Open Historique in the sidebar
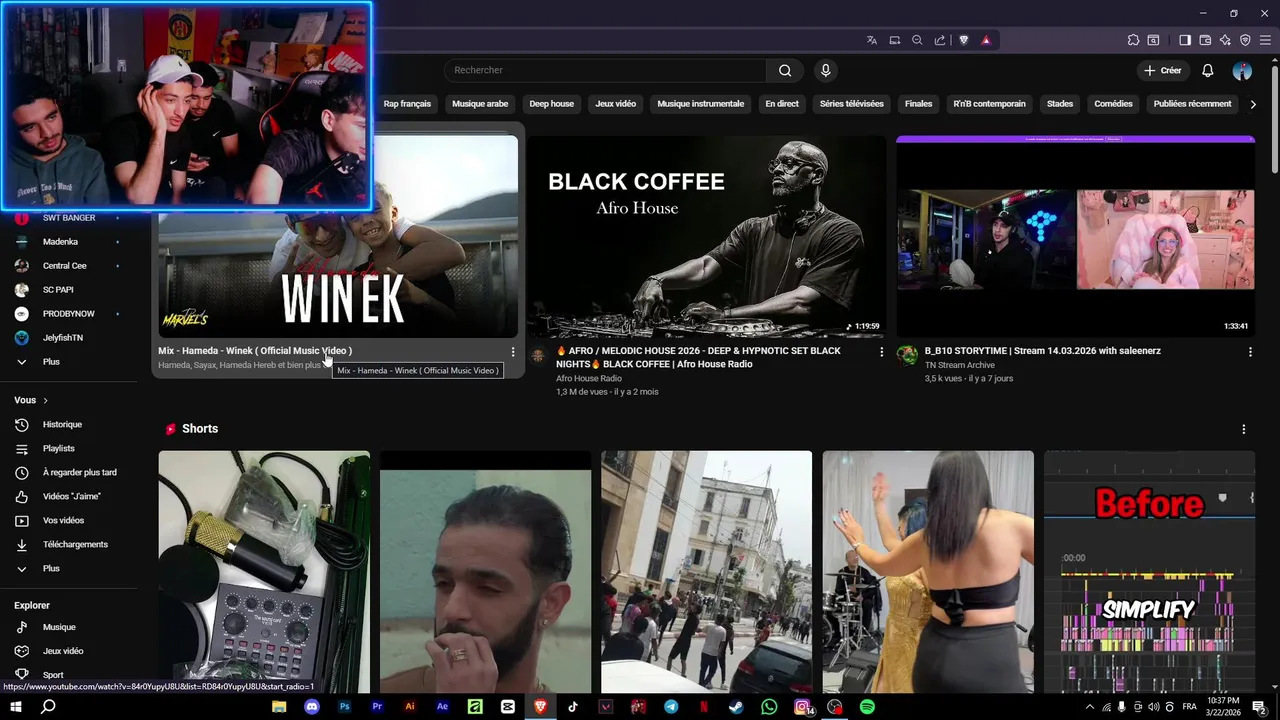Viewport: 1280px width, 720px height. [62, 425]
